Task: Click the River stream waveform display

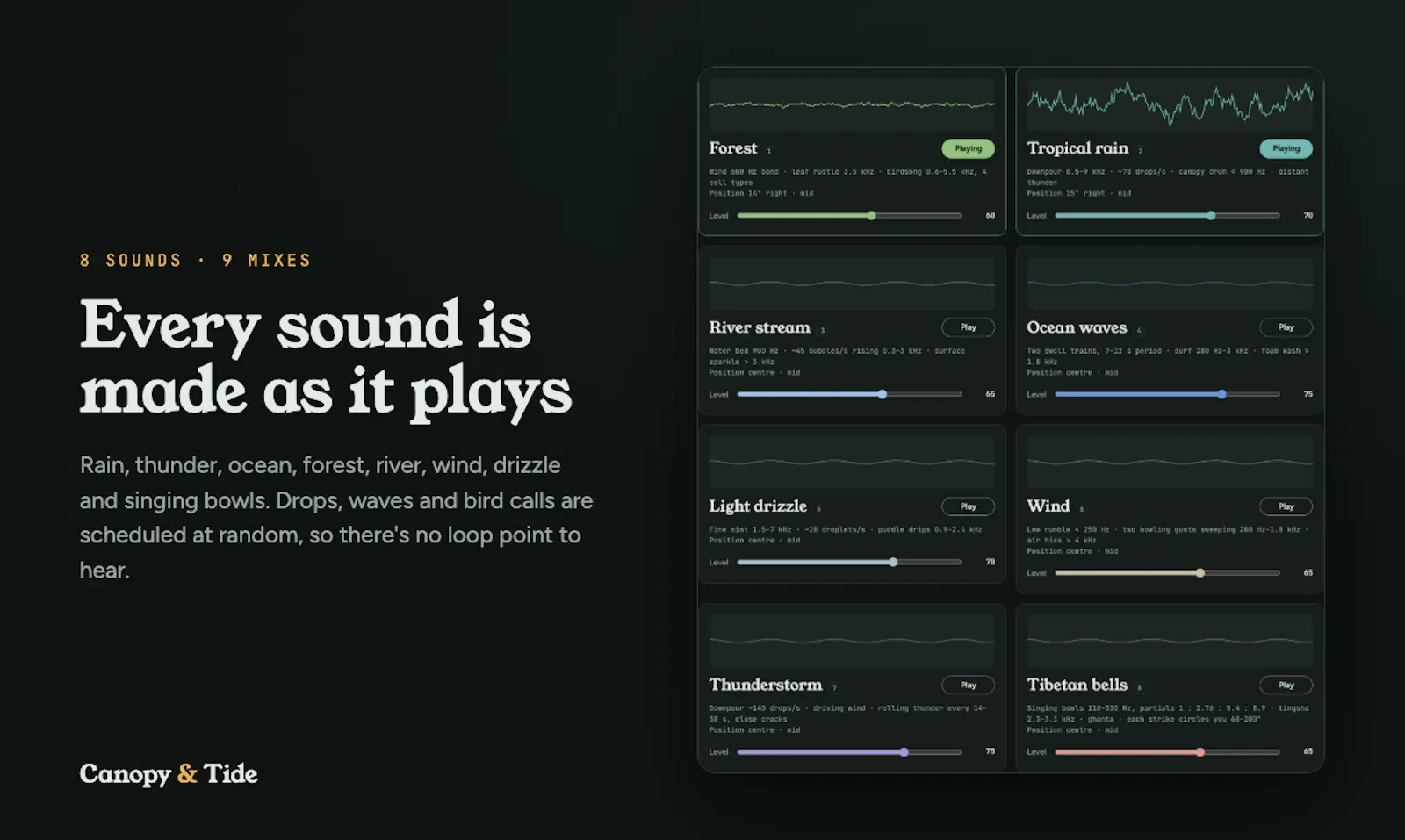Action: click(852, 284)
